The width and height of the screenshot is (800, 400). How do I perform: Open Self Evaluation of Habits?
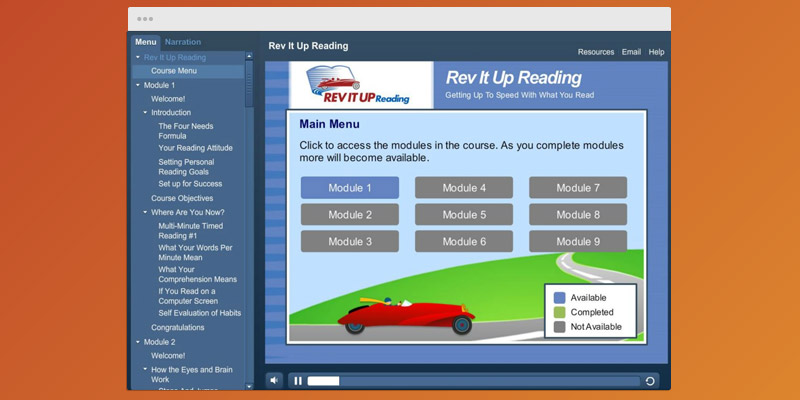(x=199, y=313)
